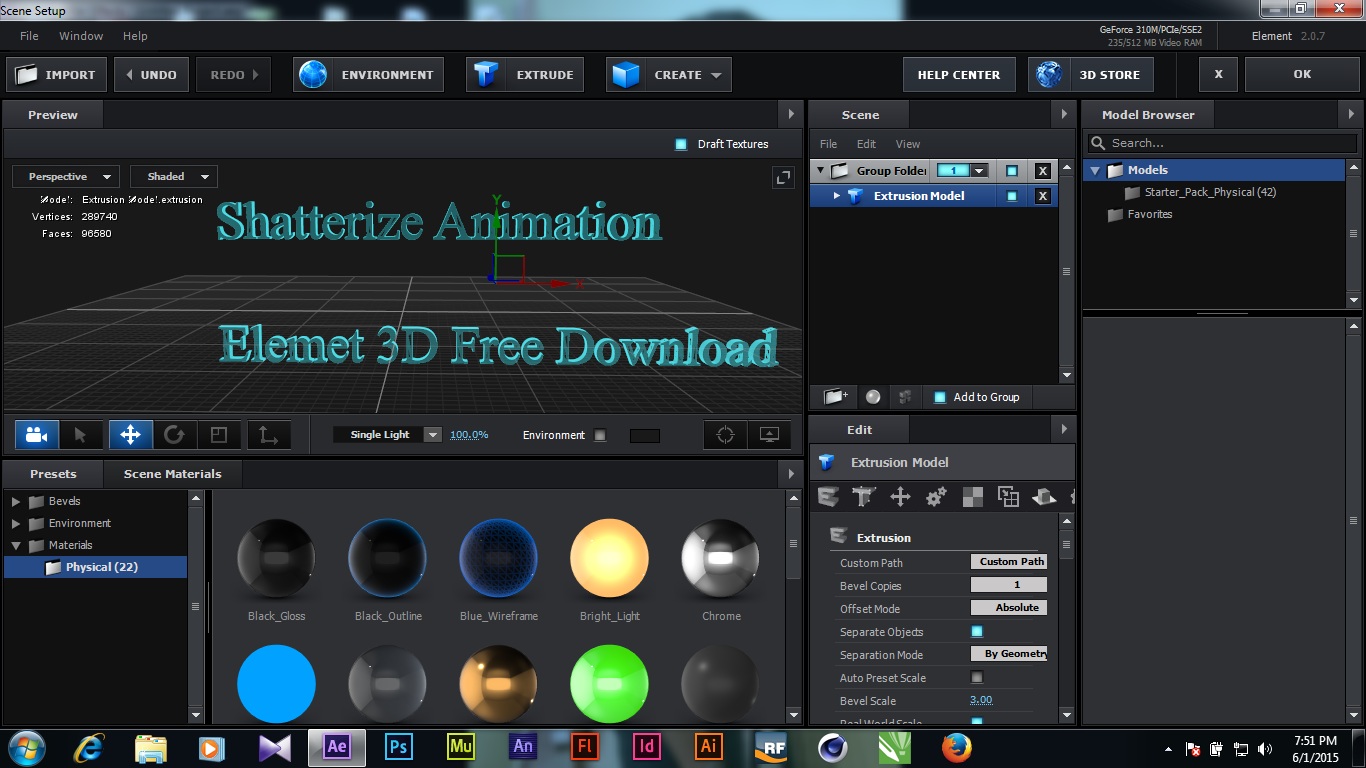
Task: Click the cubes icon in Scene footer
Action: 905,397
